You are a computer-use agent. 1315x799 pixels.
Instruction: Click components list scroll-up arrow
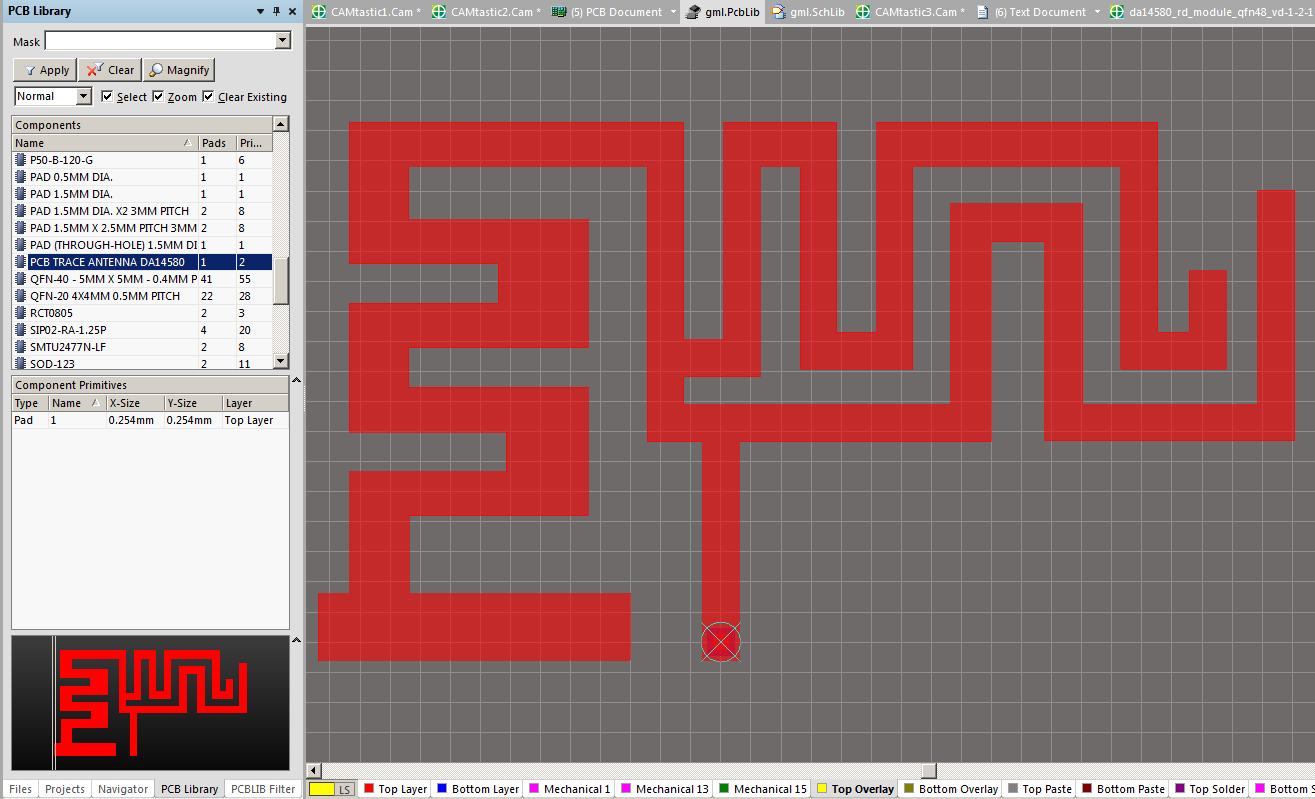coord(281,125)
